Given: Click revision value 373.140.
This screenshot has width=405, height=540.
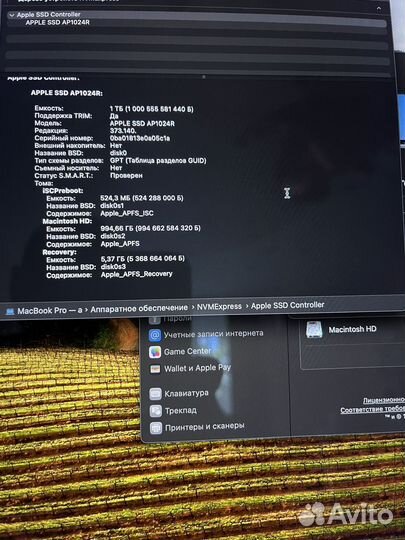Looking at the screenshot, I should click(123, 131).
